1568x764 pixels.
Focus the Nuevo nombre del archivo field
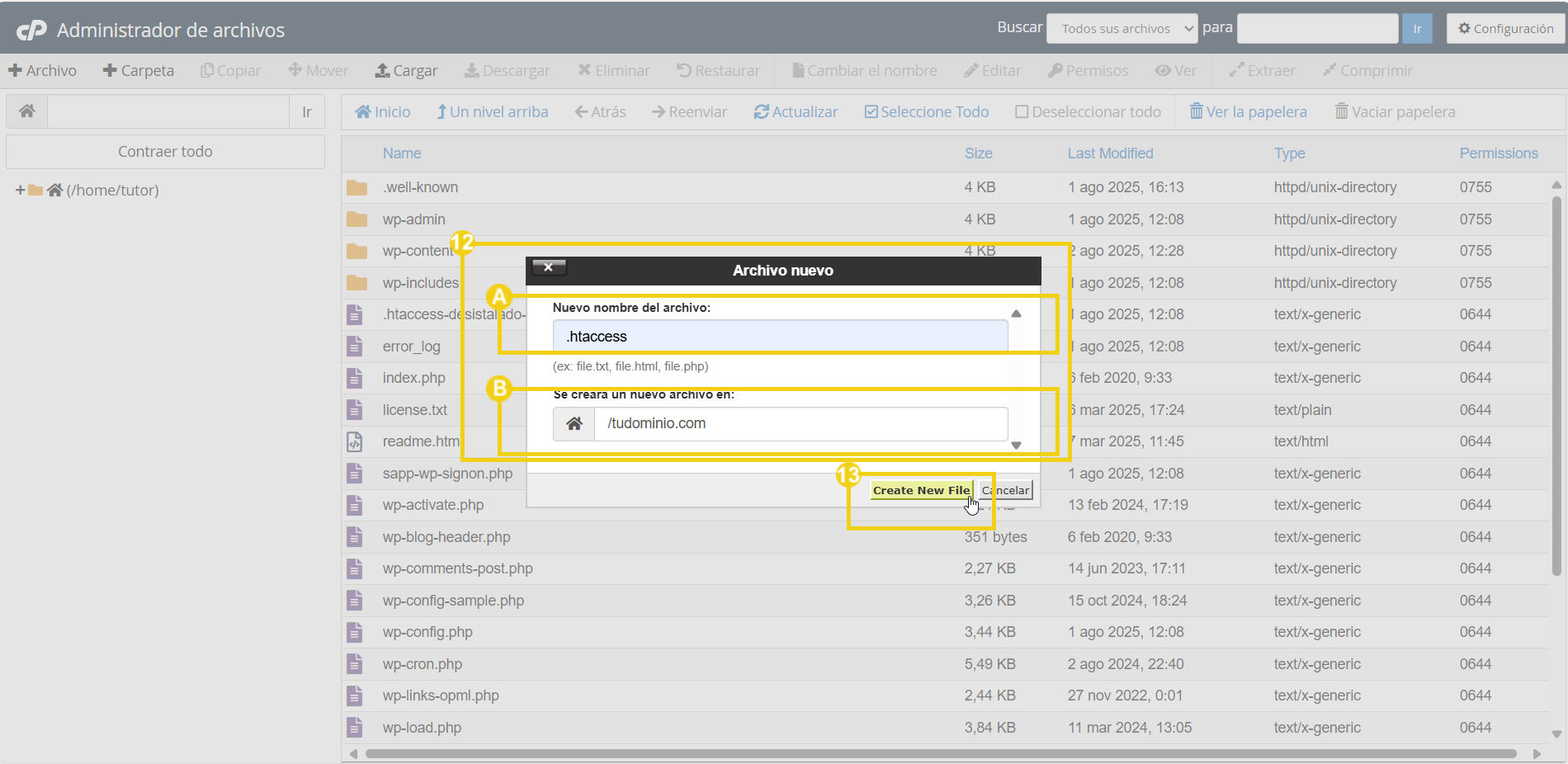(x=780, y=336)
